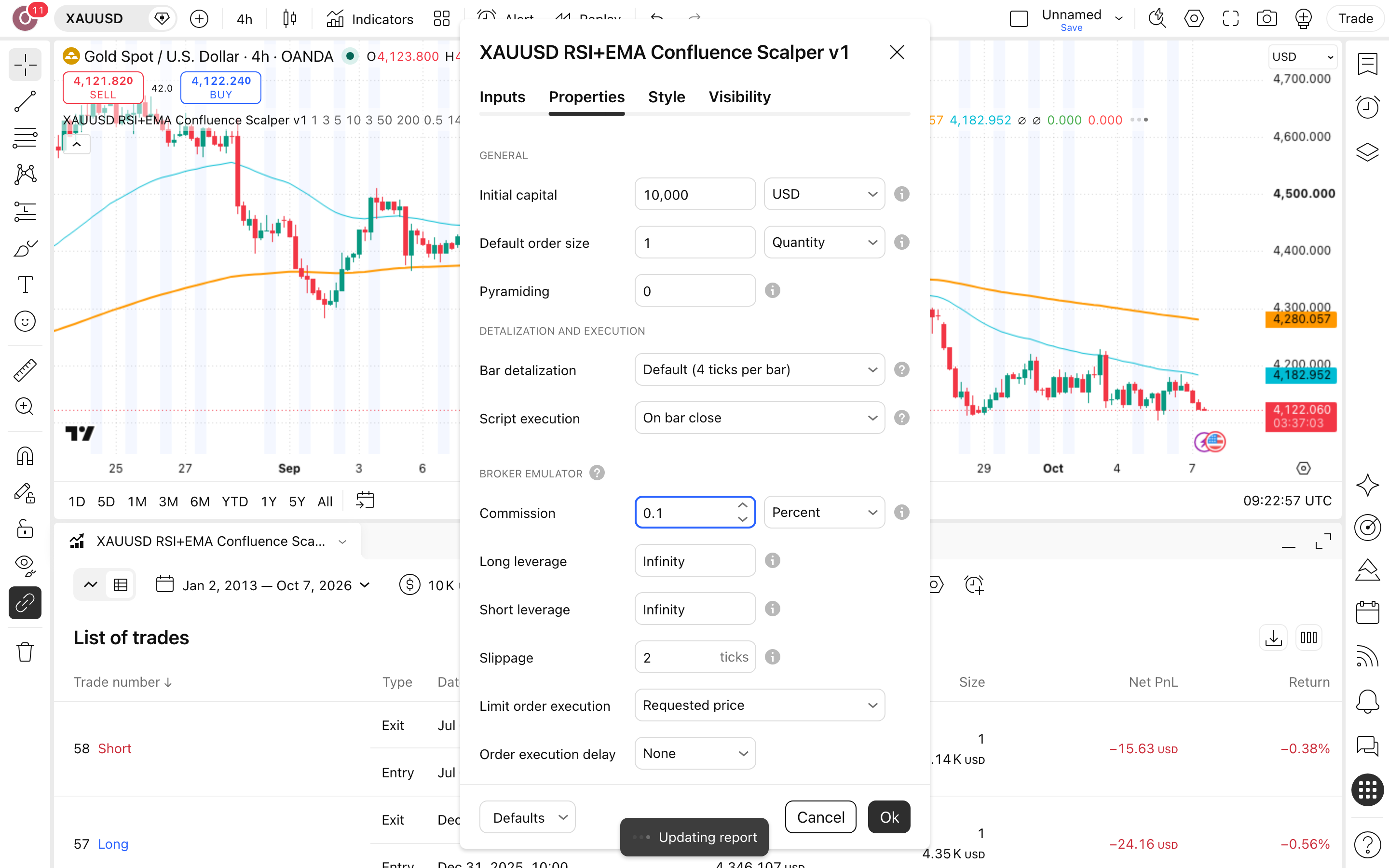Viewport: 1389px width, 868px height.
Task: Open commission Percent type dropdown
Action: pos(824,512)
